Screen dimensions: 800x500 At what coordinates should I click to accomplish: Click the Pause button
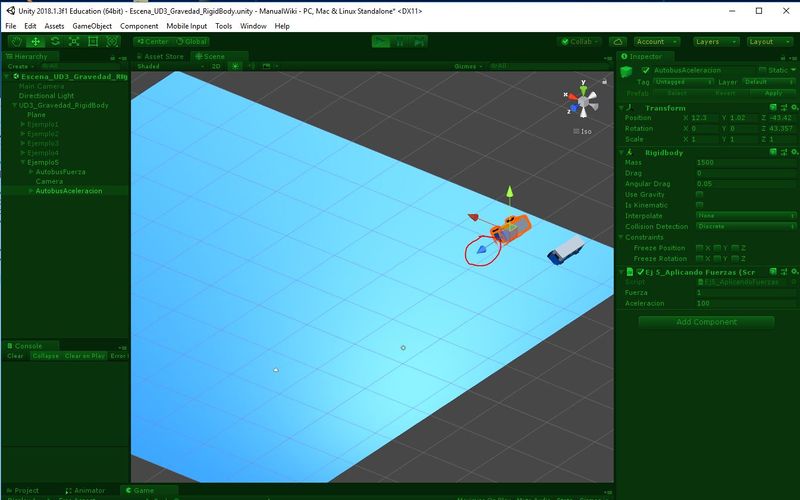coord(400,42)
